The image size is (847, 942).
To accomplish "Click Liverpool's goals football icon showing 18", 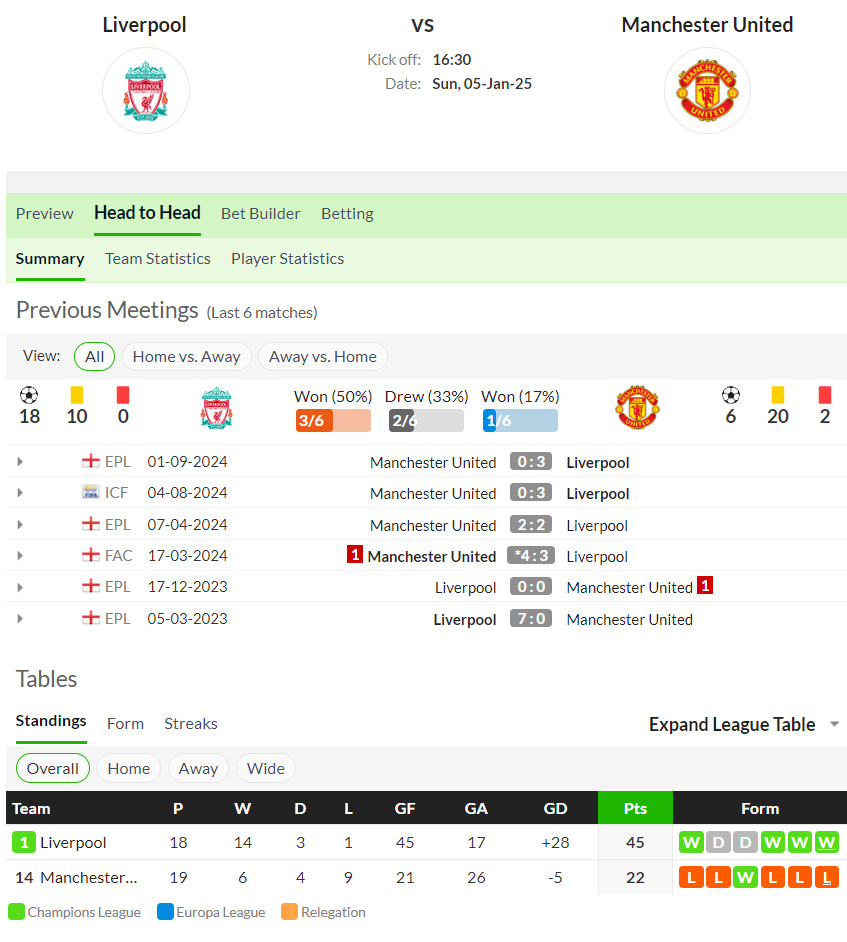I will coord(29,395).
